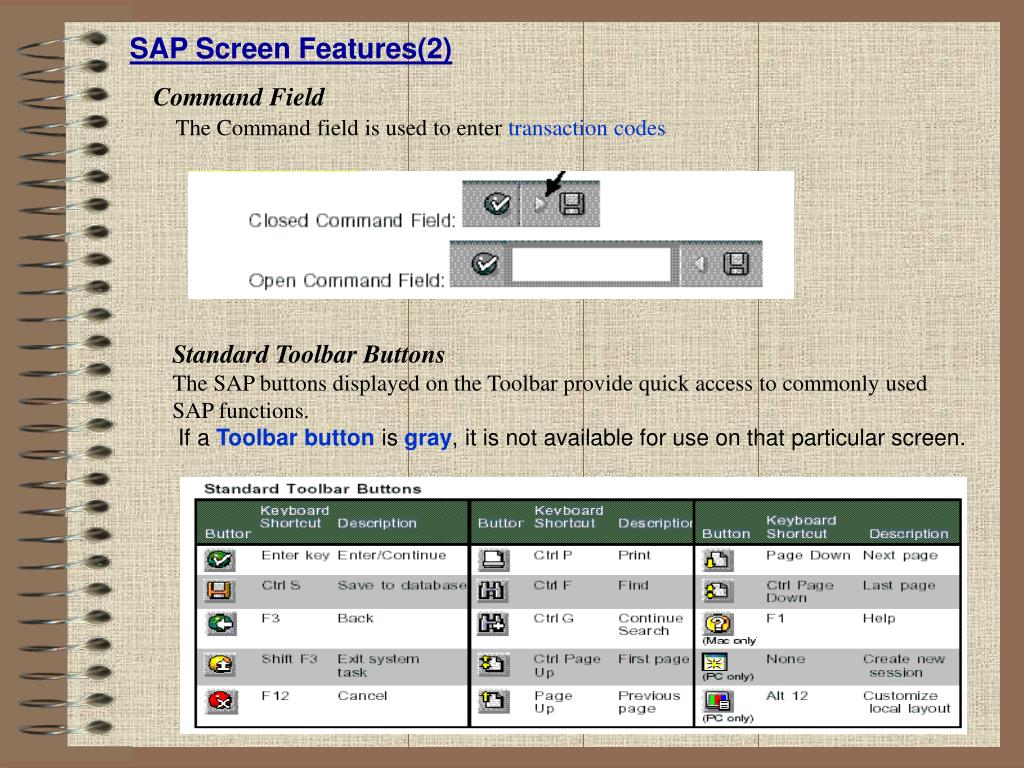The height and width of the screenshot is (768, 1024).
Task: Click the 'Last page' description
Action: click(899, 585)
